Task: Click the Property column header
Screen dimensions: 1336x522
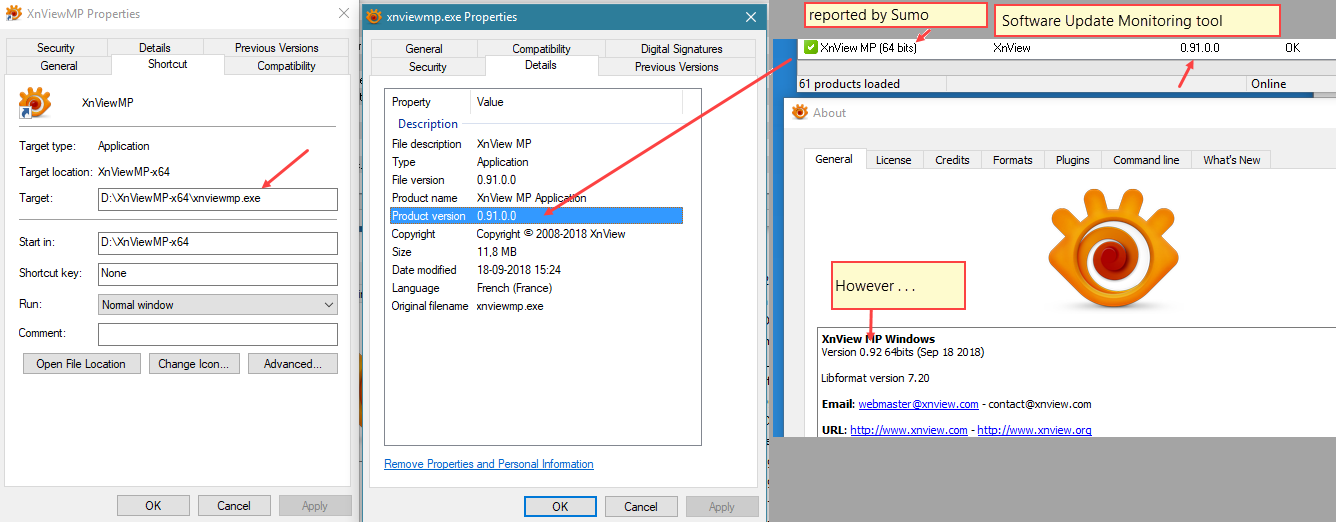Action: click(428, 102)
